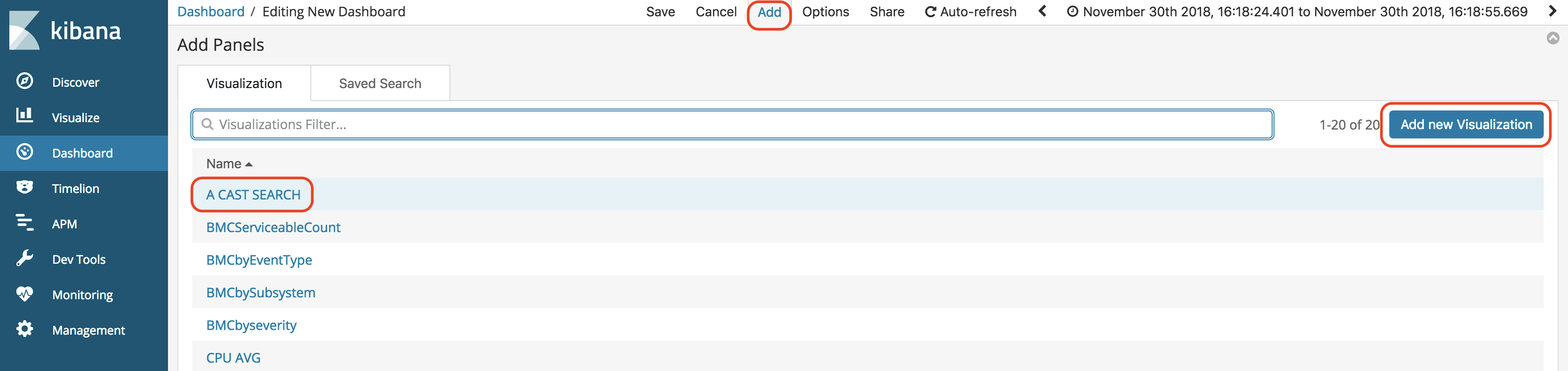Screen dimensions: 1568x371
Task: Click the Kibana logo
Action: [x=65, y=30]
